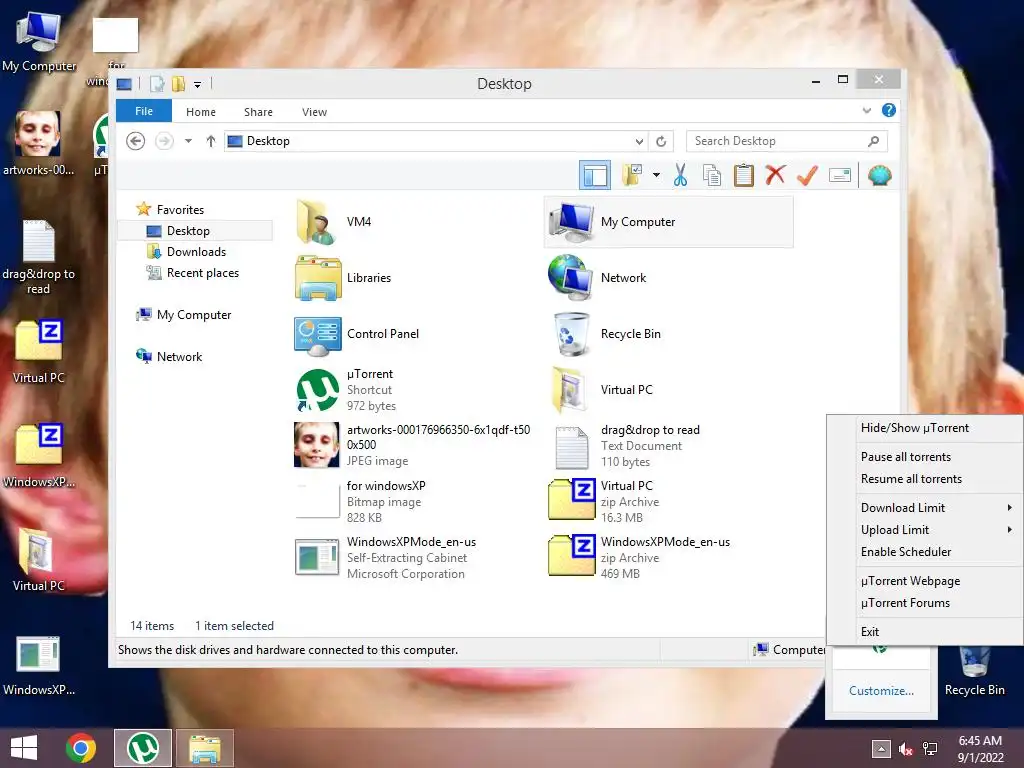Screen dimensions: 1024x768
Task: Open the Windows Start button
Action: (x=24, y=748)
